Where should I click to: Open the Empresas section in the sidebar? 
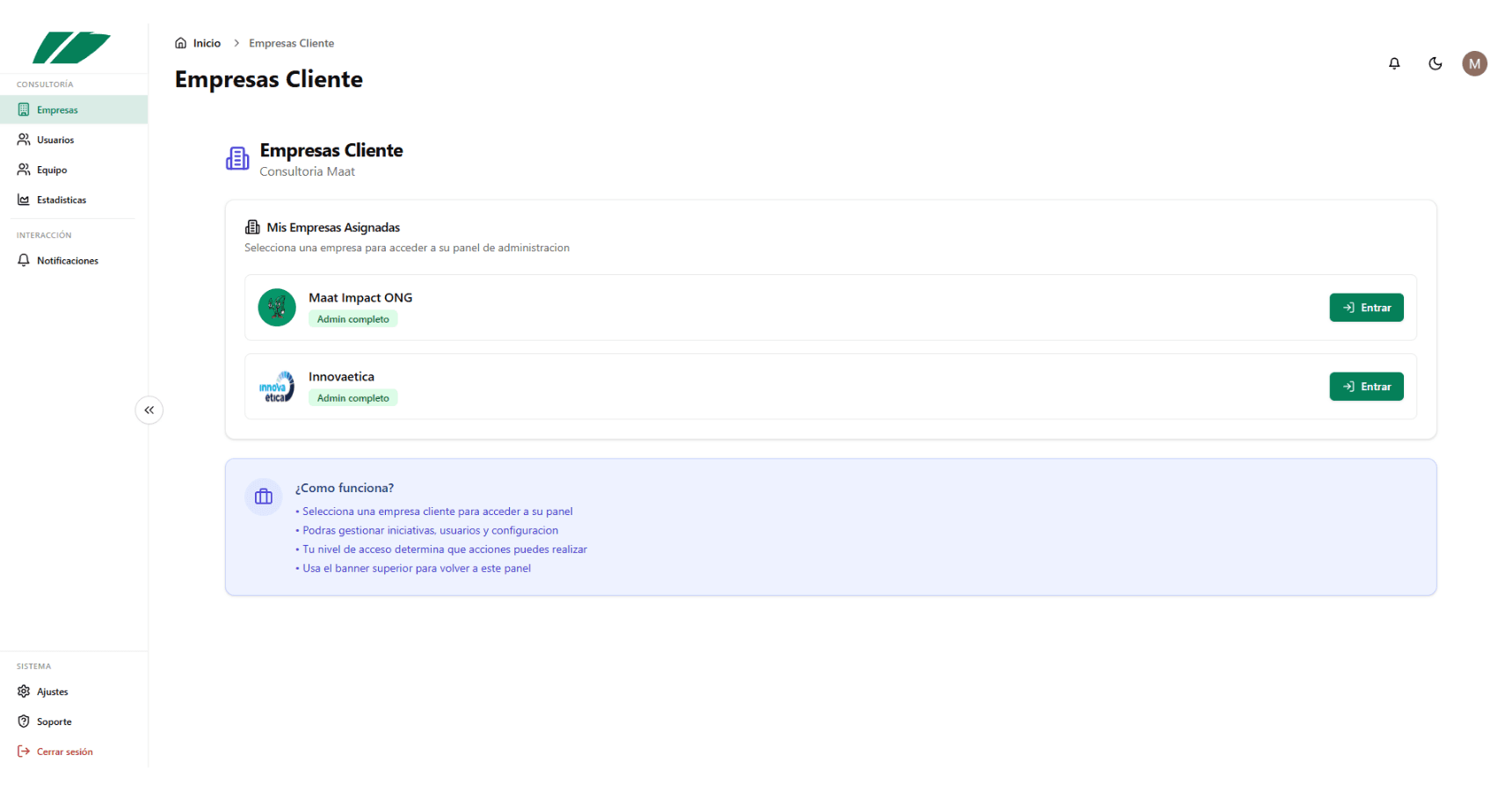55,109
